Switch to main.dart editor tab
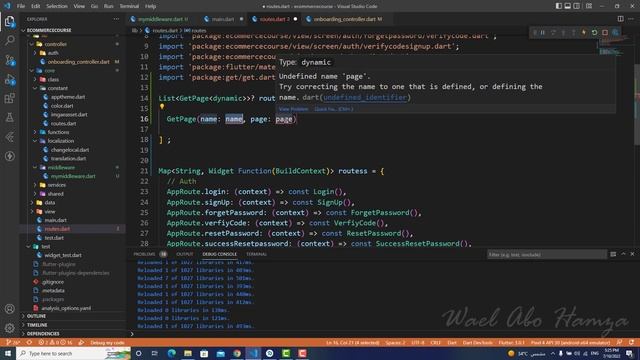 point(223,19)
